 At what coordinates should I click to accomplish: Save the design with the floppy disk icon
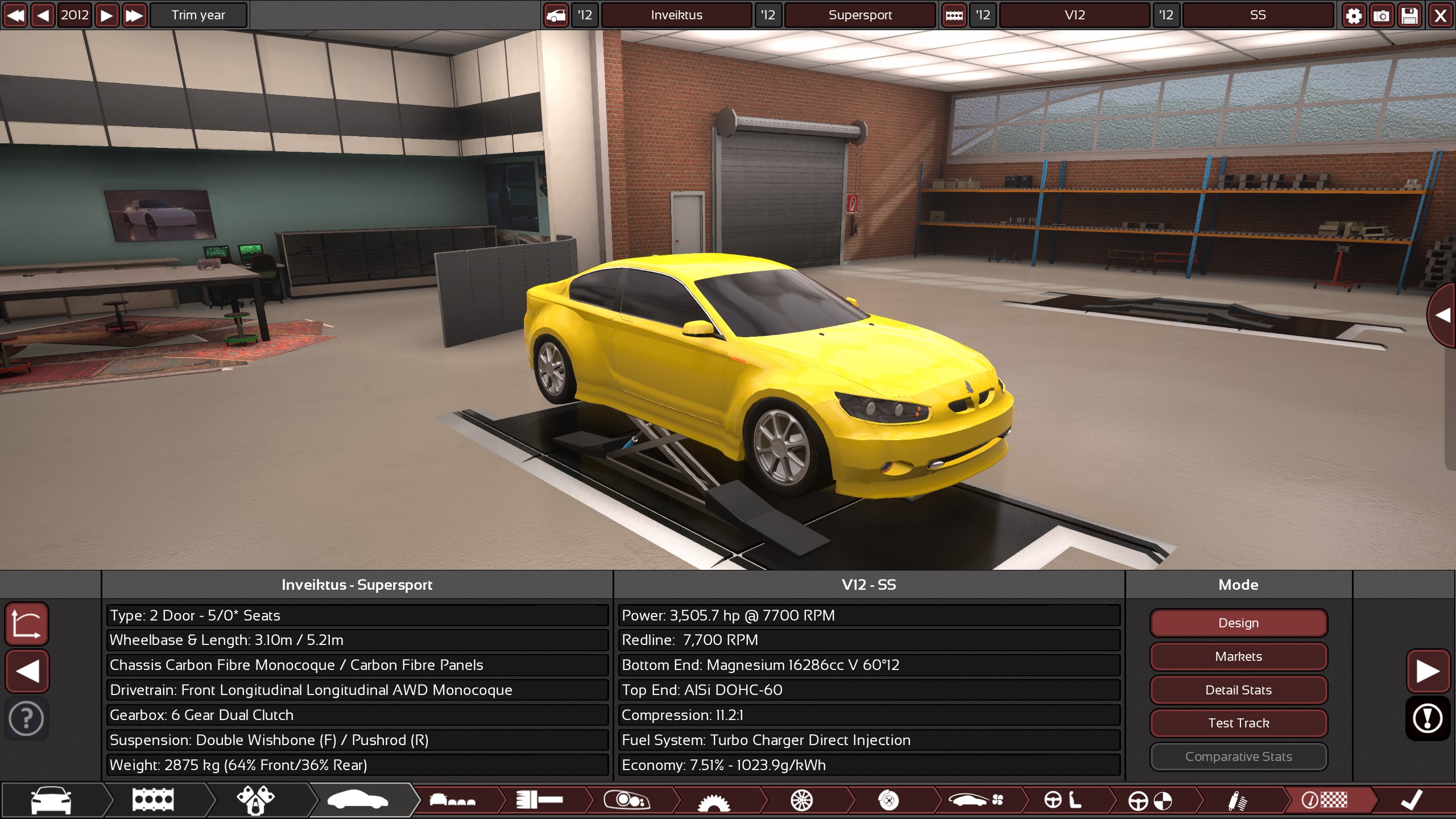[x=1410, y=15]
